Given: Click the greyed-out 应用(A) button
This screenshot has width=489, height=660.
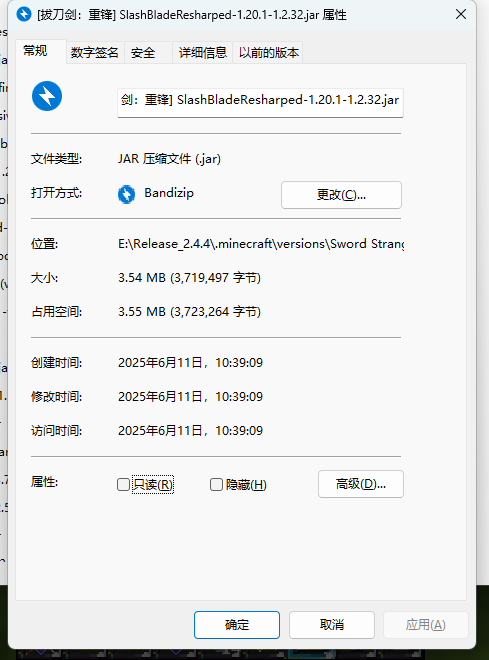Looking at the screenshot, I should (425, 625).
